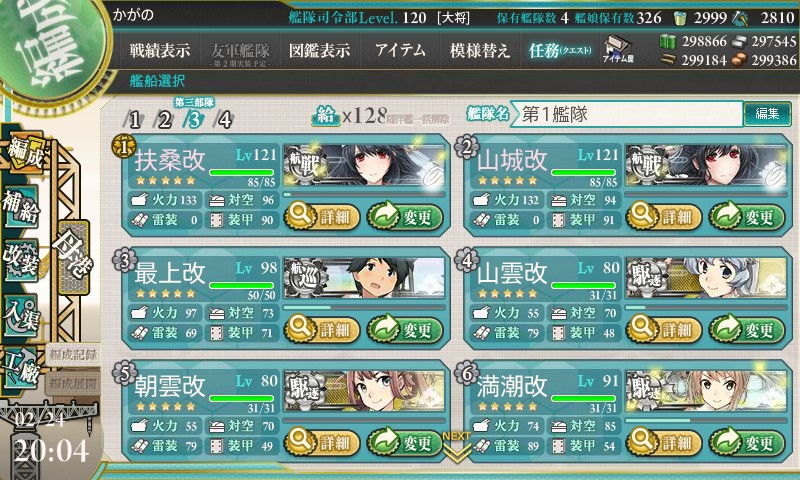Select fleet number 2 tab
This screenshot has height=480, width=800.
[164, 120]
